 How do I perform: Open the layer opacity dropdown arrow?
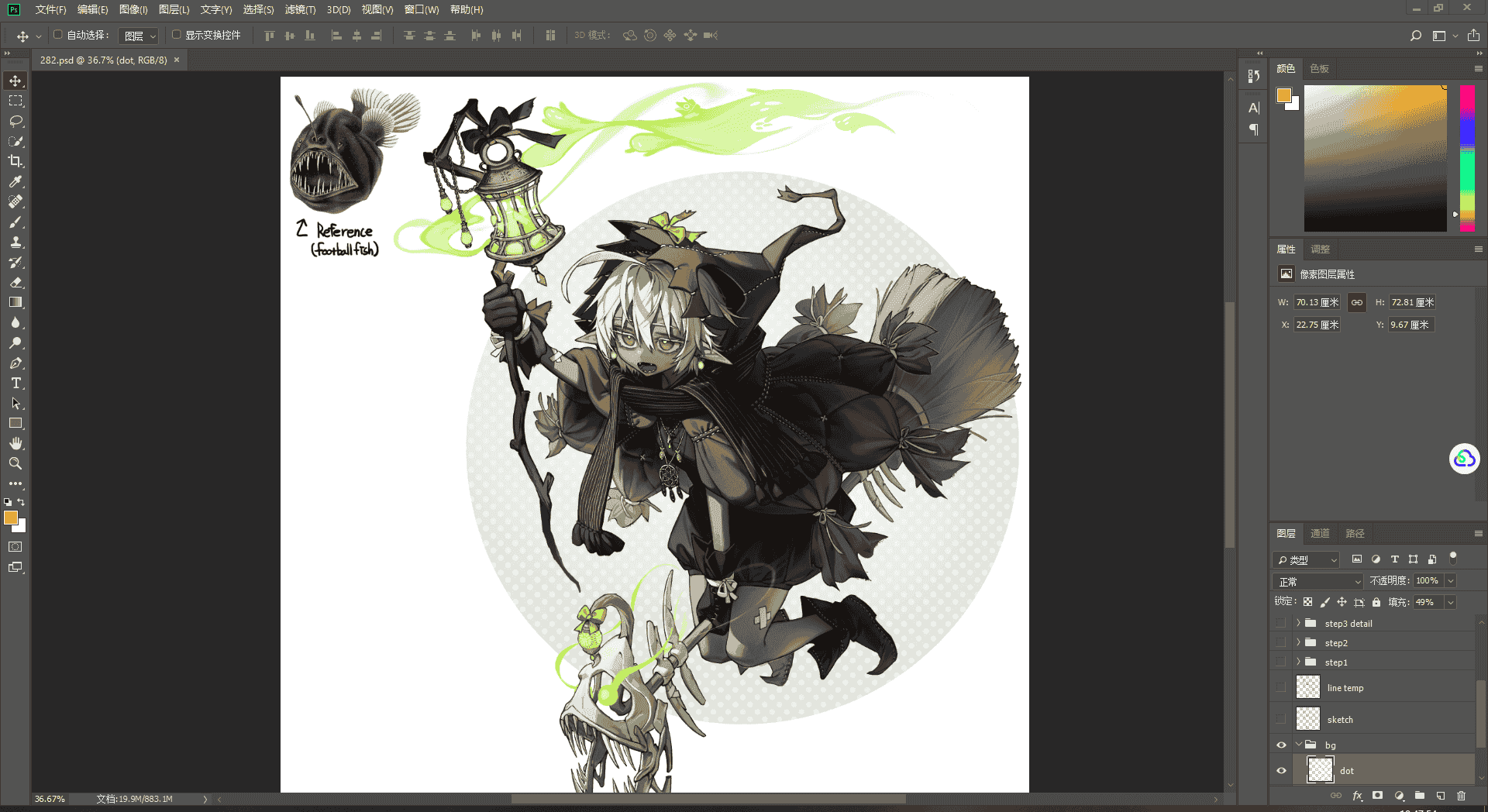pyautogui.click(x=1451, y=581)
